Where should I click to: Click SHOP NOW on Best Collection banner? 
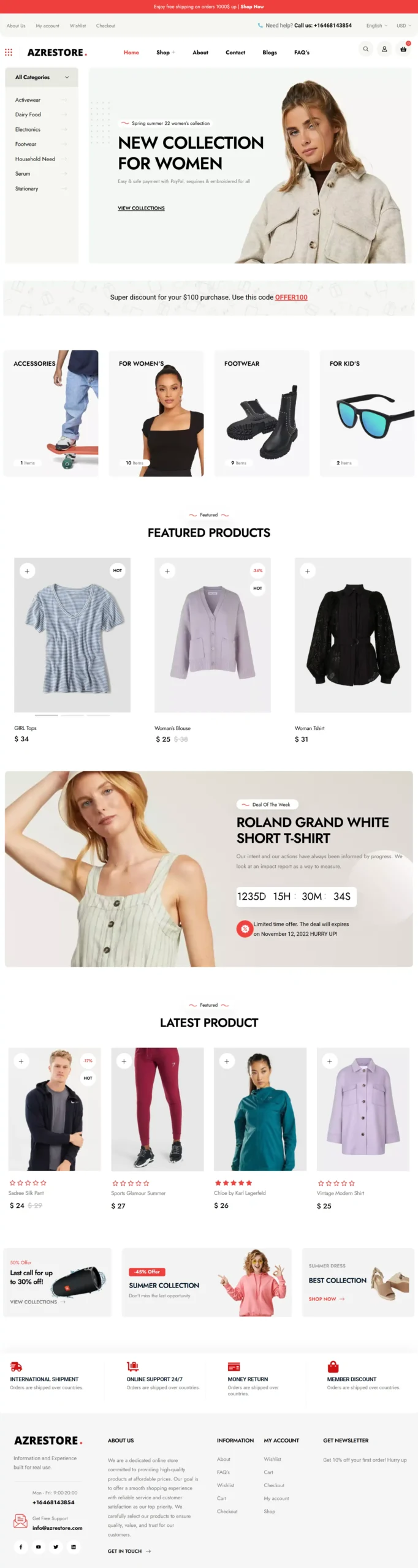pos(327,1299)
